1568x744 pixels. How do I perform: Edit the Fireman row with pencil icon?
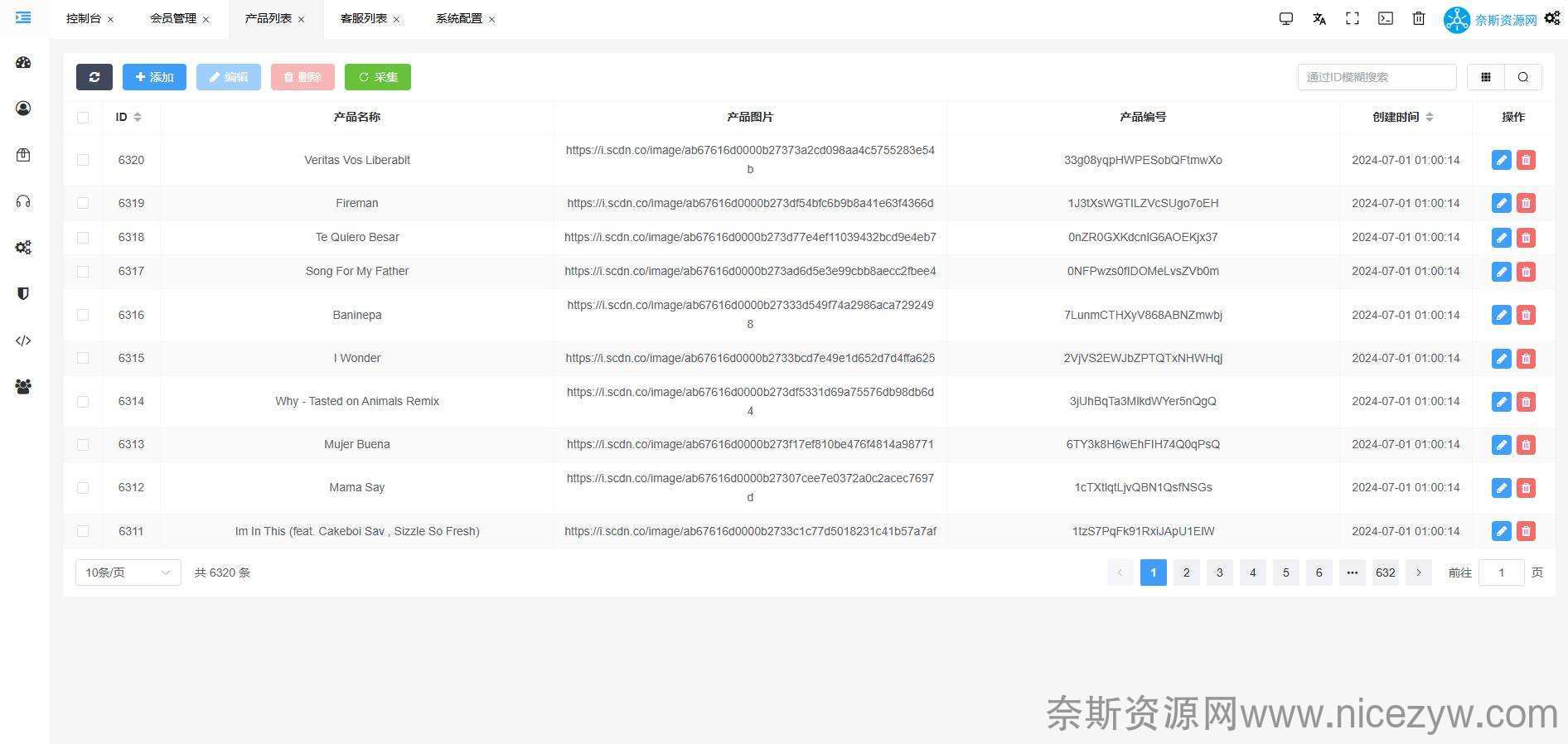click(1501, 203)
